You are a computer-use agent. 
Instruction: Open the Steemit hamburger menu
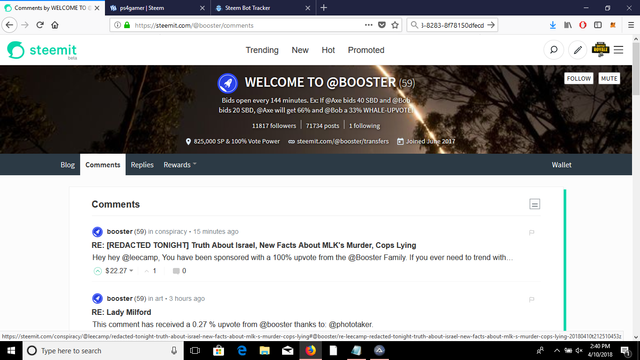618,50
